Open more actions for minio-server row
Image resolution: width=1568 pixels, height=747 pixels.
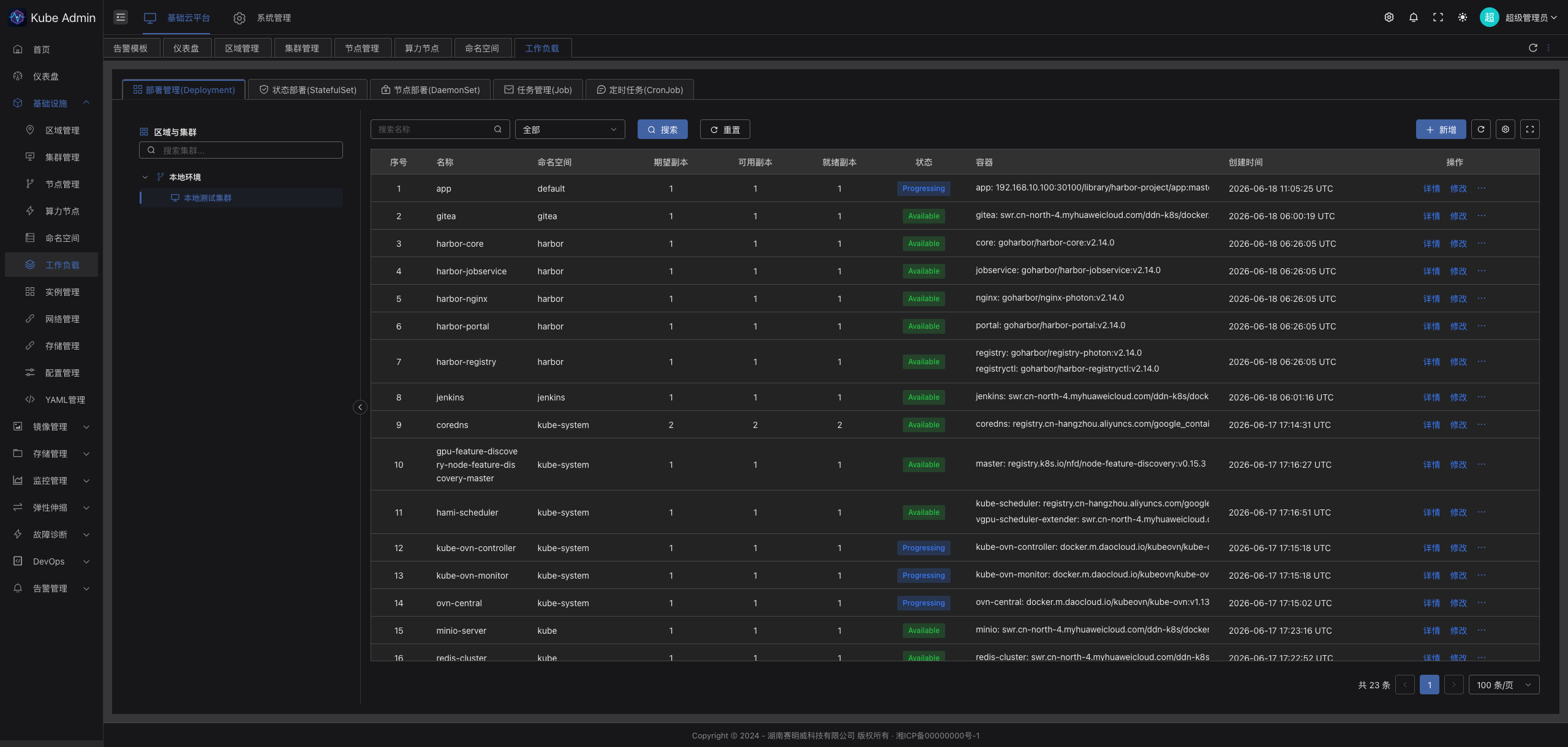coord(1482,630)
